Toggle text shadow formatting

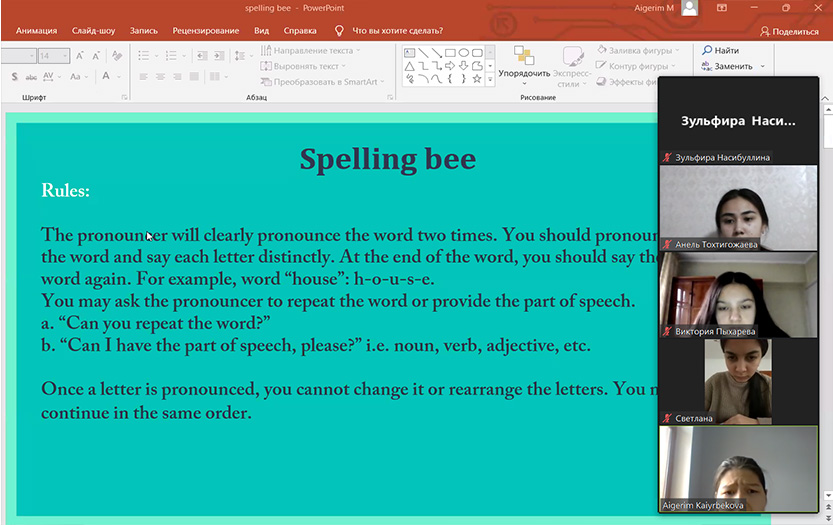(15, 77)
